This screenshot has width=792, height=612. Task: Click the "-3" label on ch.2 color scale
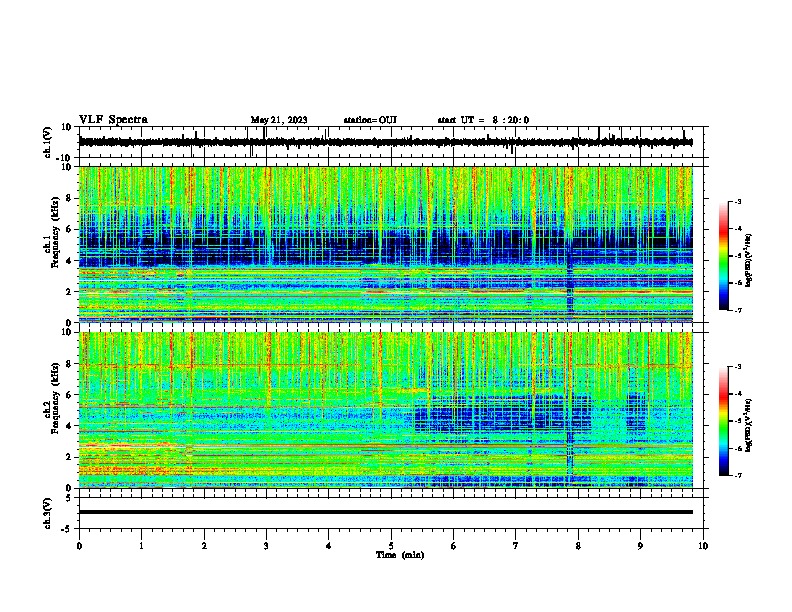pos(738,367)
